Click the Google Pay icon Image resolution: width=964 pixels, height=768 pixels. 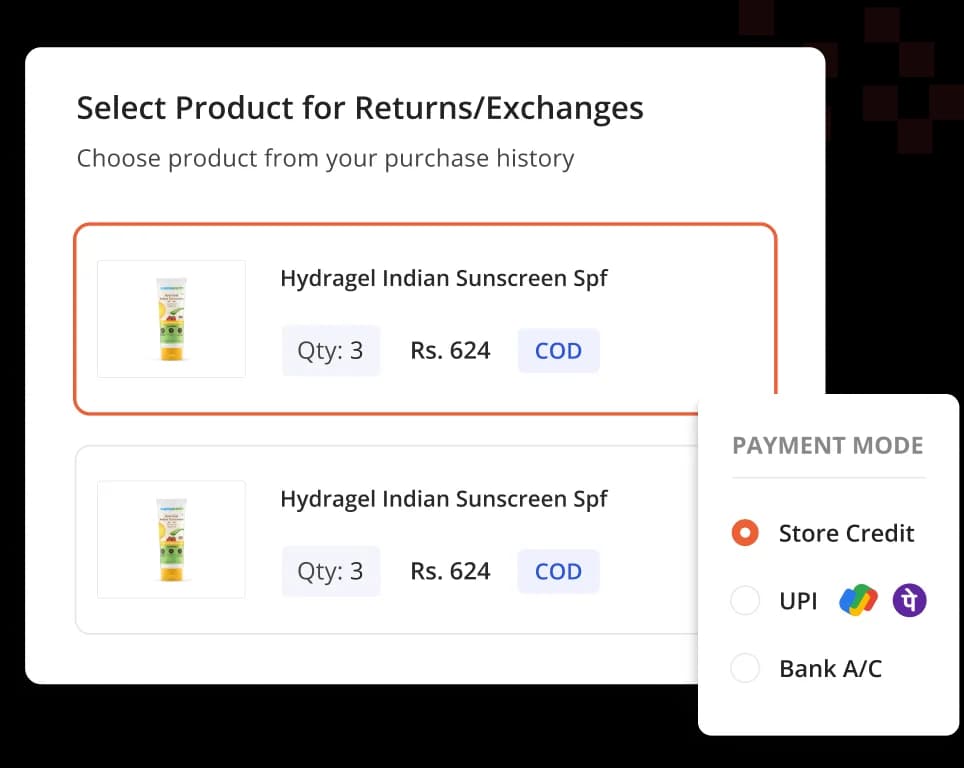point(858,600)
